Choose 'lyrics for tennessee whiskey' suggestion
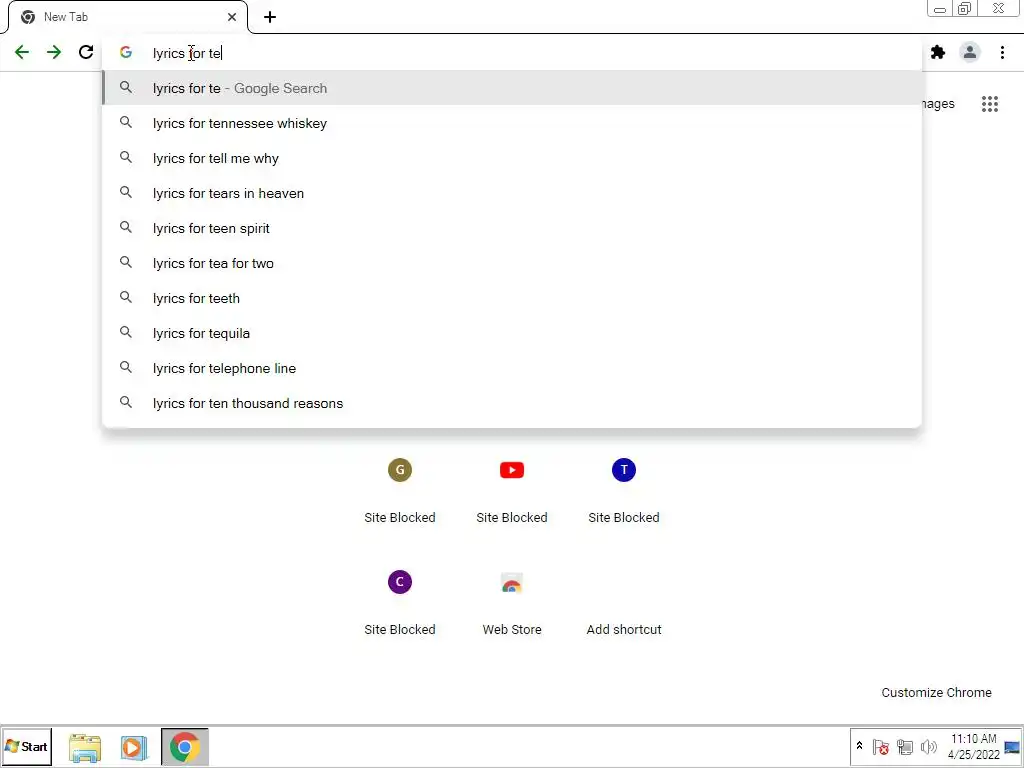 (512, 123)
